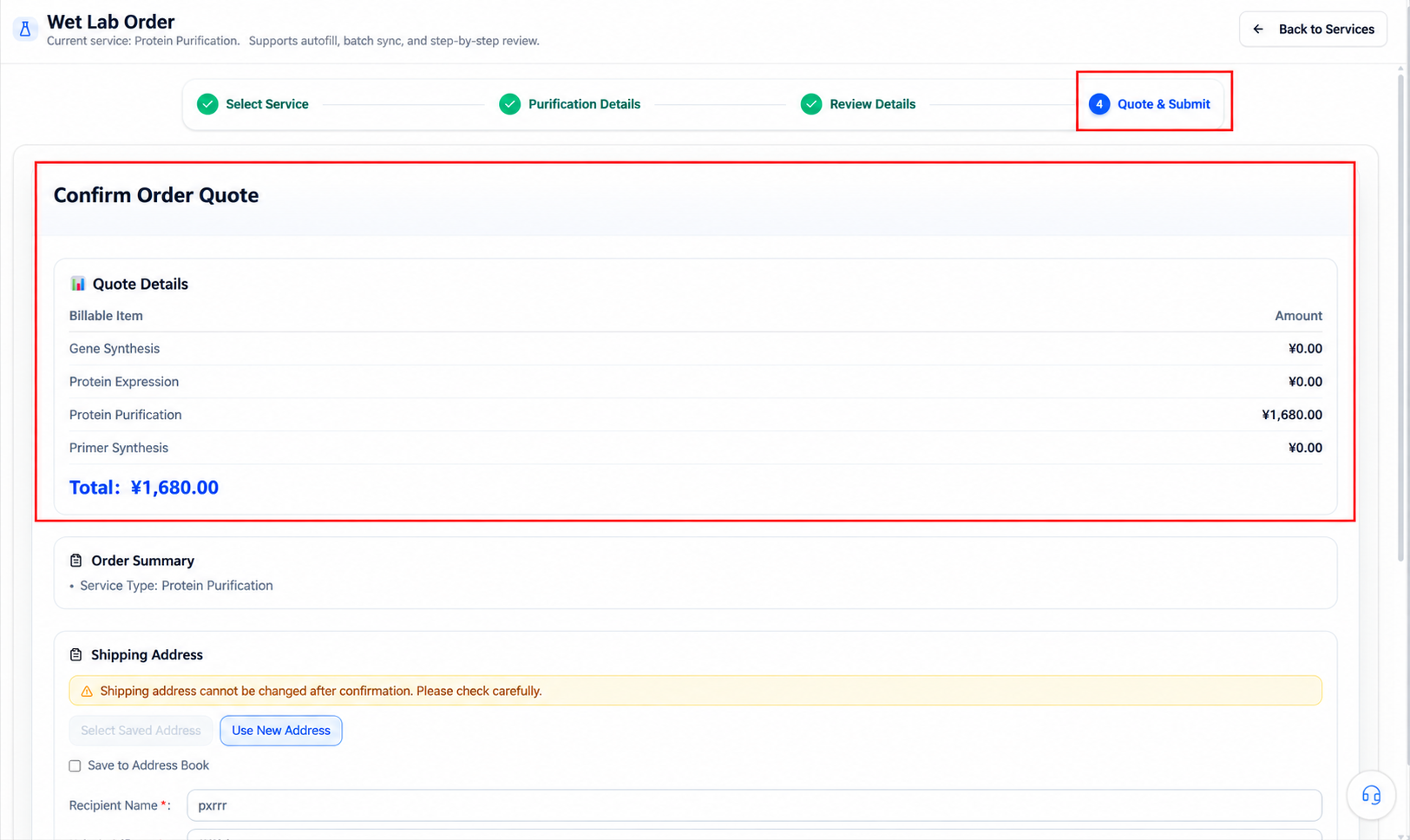
Task: Switch to the Review Details step
Action: pyautogui.click(x=858, y=104)
